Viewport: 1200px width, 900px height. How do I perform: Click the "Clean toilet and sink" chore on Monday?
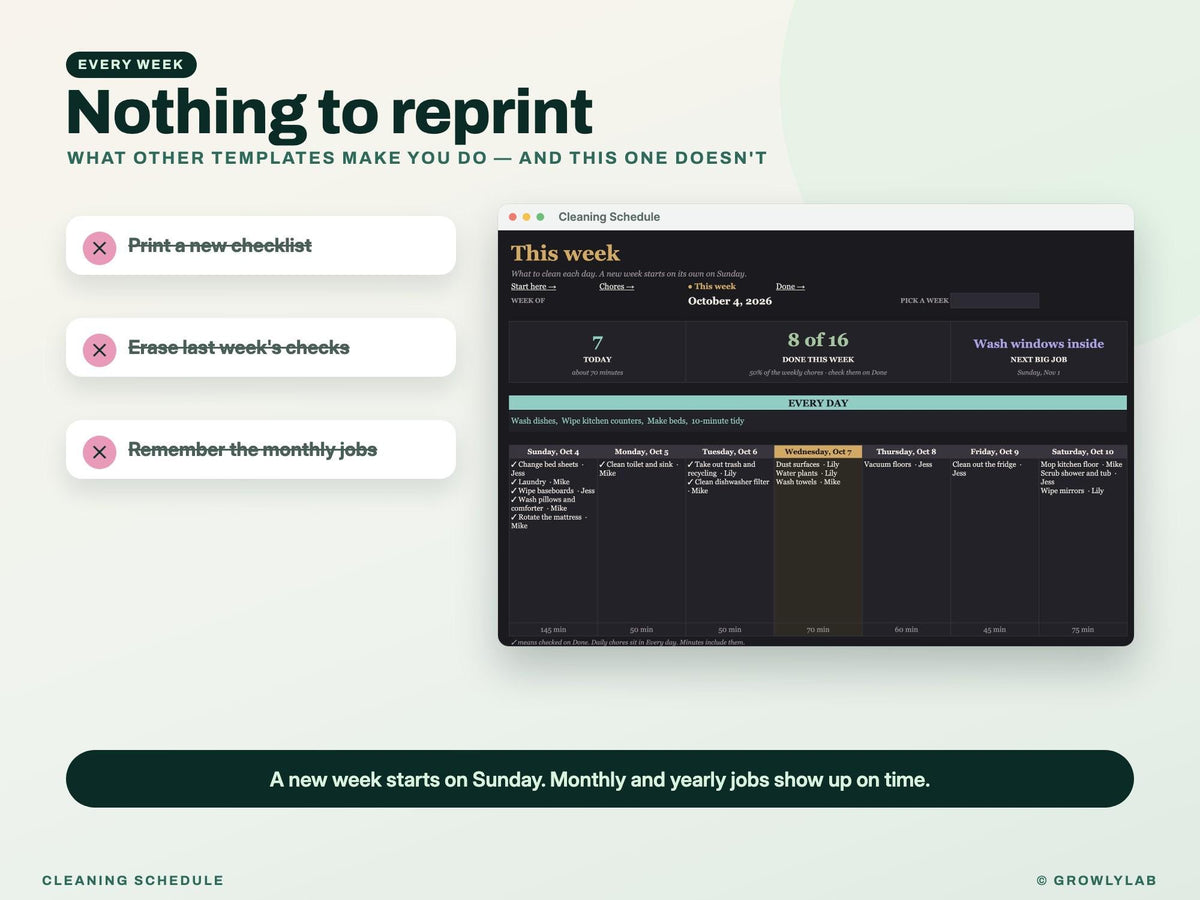pyautogui.click(x=641, y=469)
